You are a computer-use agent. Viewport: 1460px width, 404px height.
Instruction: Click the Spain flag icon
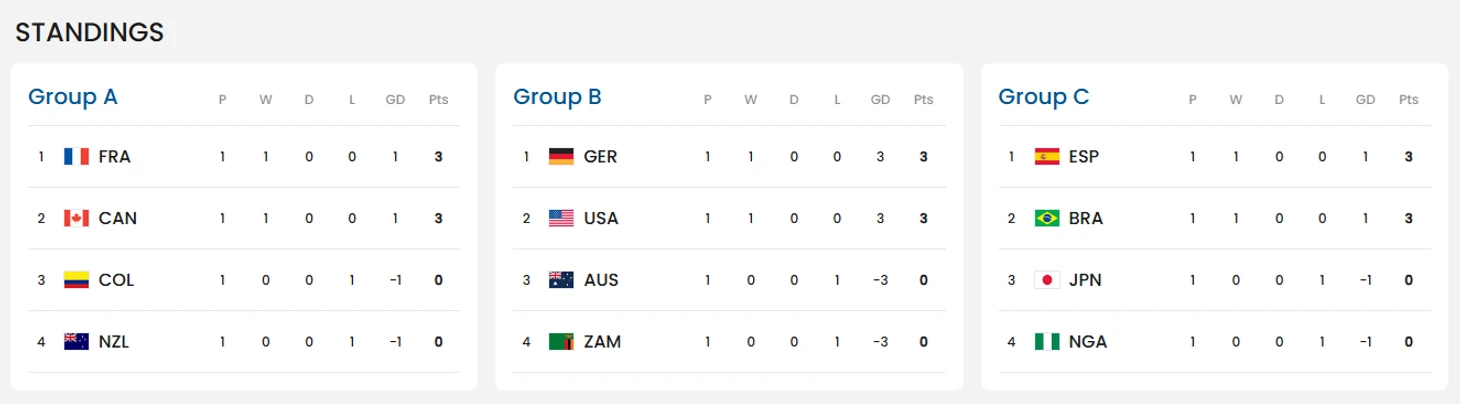1047,156
